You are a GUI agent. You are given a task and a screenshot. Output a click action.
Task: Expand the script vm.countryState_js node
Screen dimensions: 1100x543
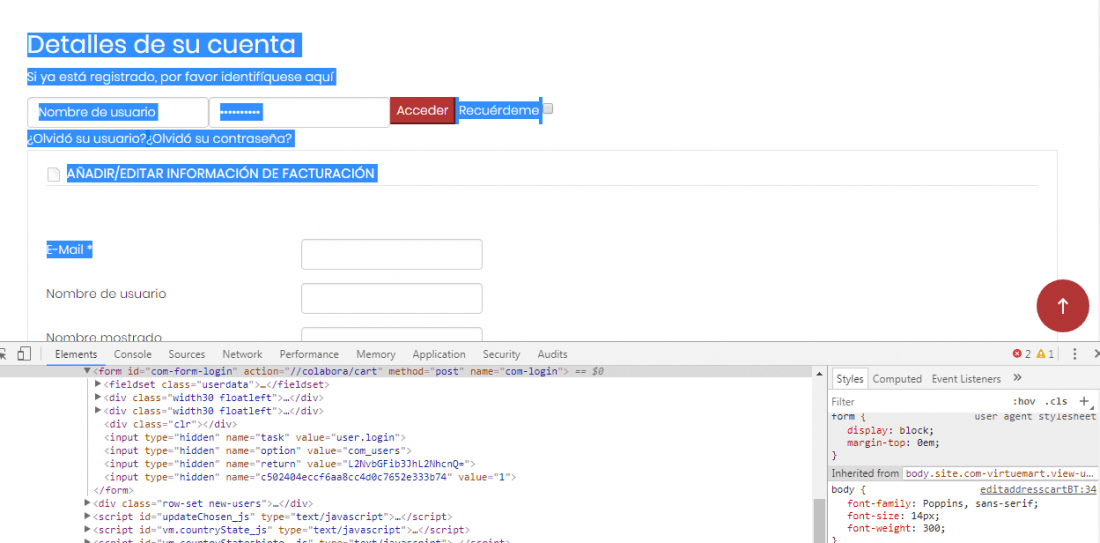tap(87, 530)
